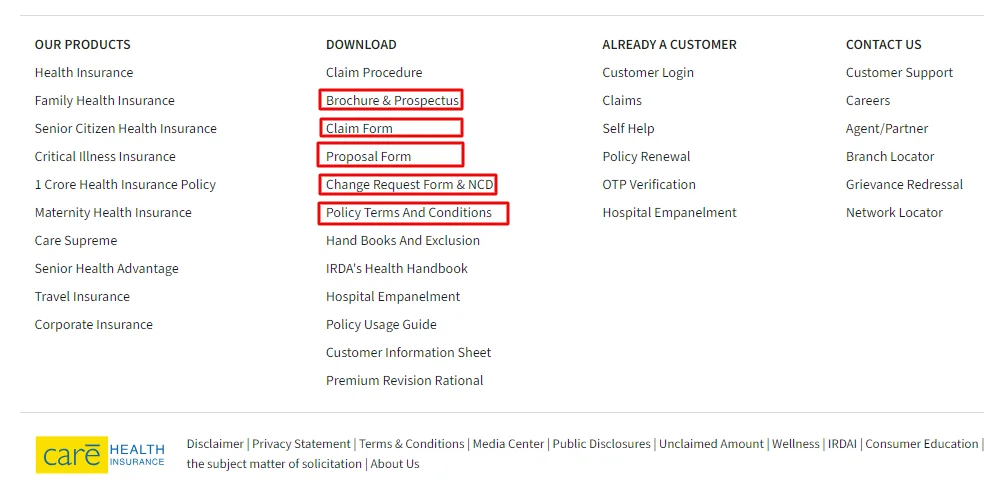The image size is (984, 485).
Task: Click the Proposal Form link
Action: point(368,157)
